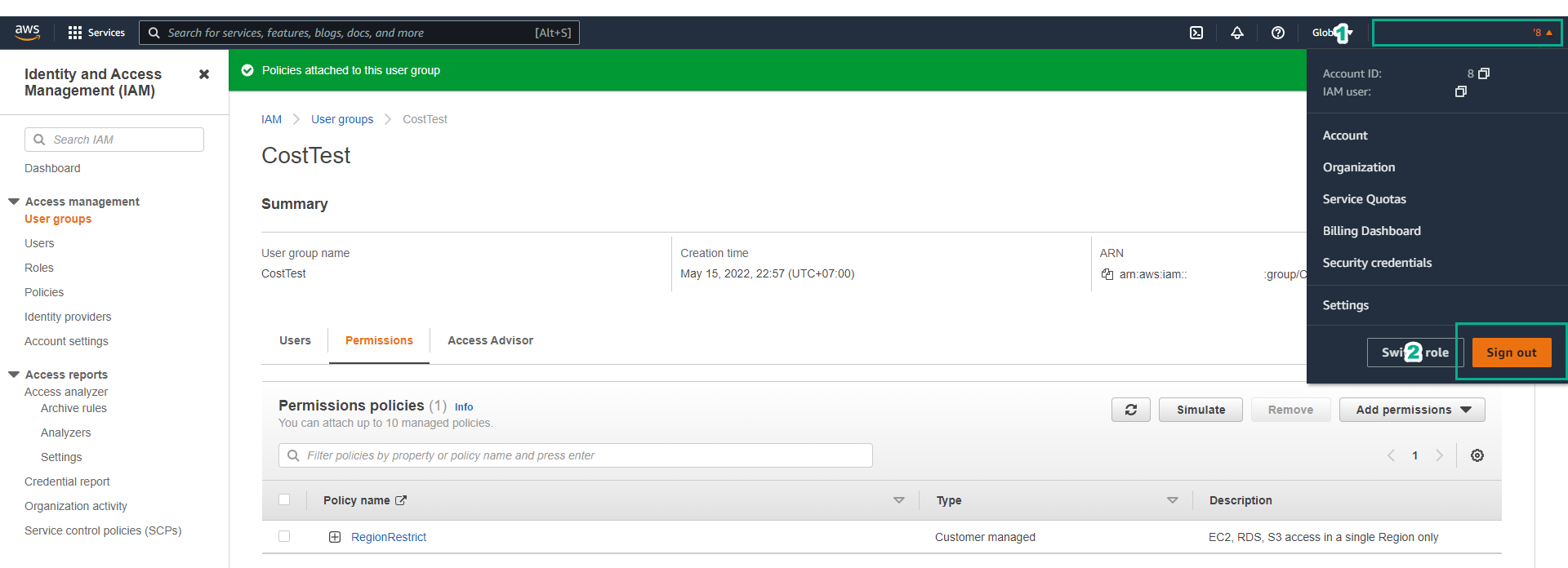Open the policies table settings gear

click(x=1477, y=455)
